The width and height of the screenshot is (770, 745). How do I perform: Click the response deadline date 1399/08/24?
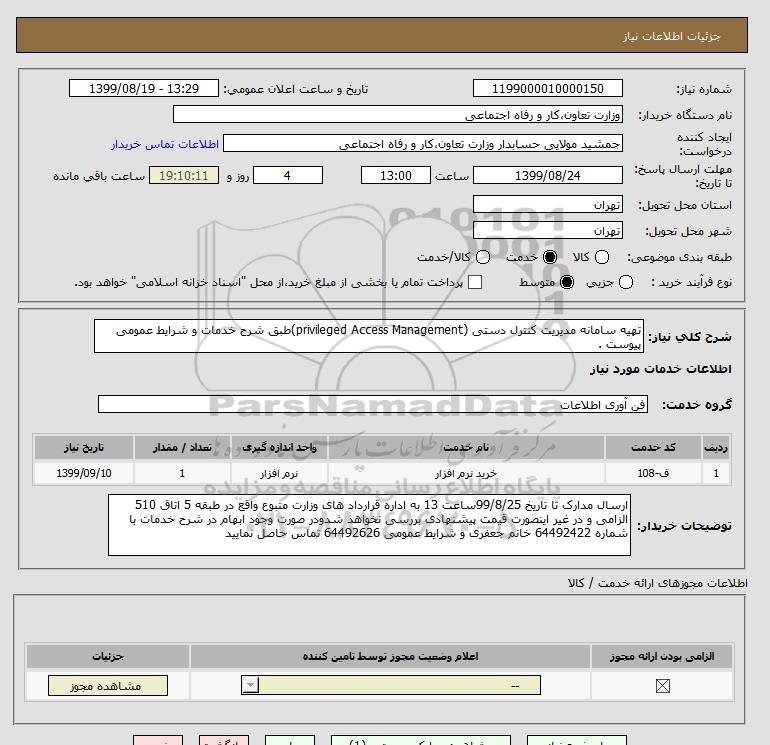tap(548, 176)
